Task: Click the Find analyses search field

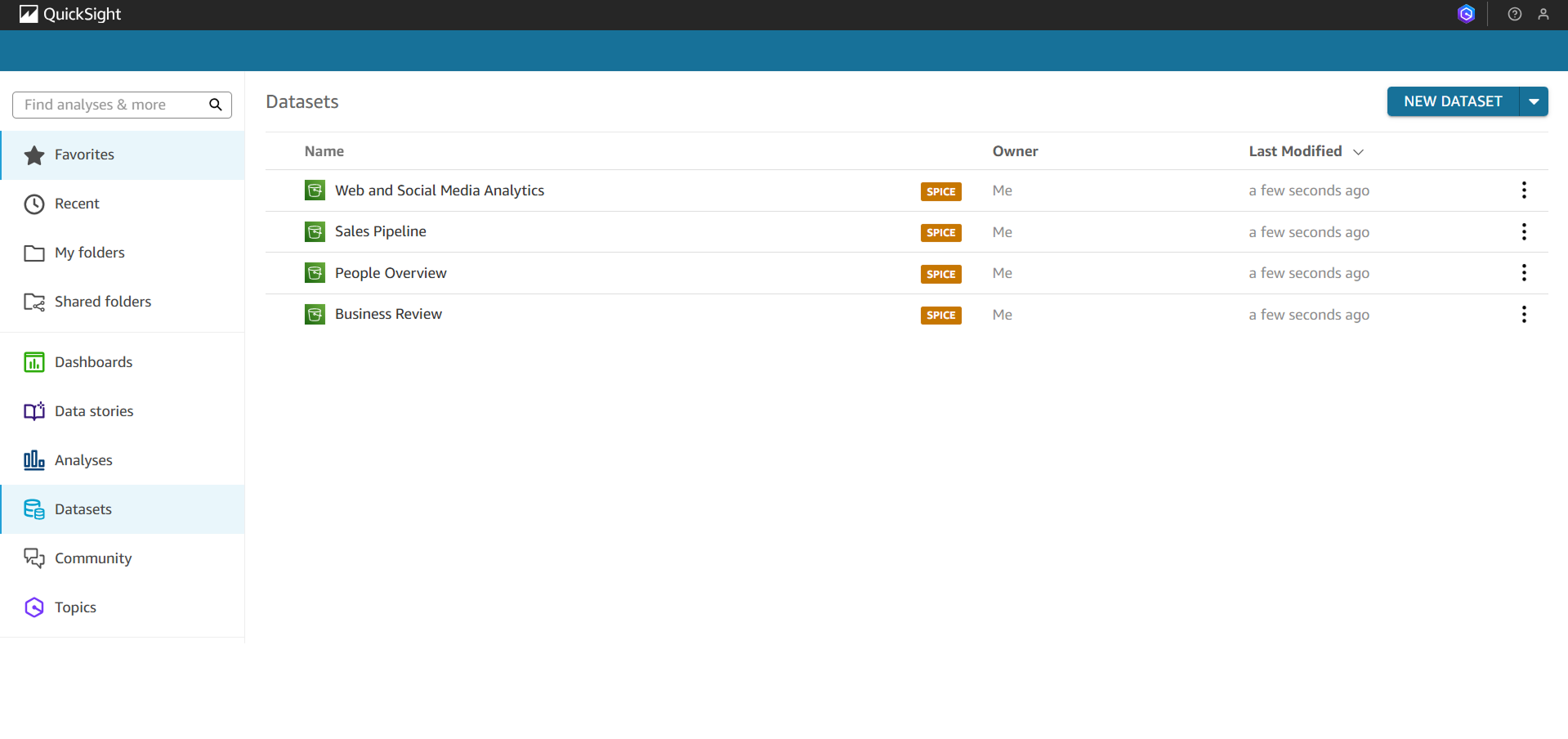Action: click(x=110, y=105)
